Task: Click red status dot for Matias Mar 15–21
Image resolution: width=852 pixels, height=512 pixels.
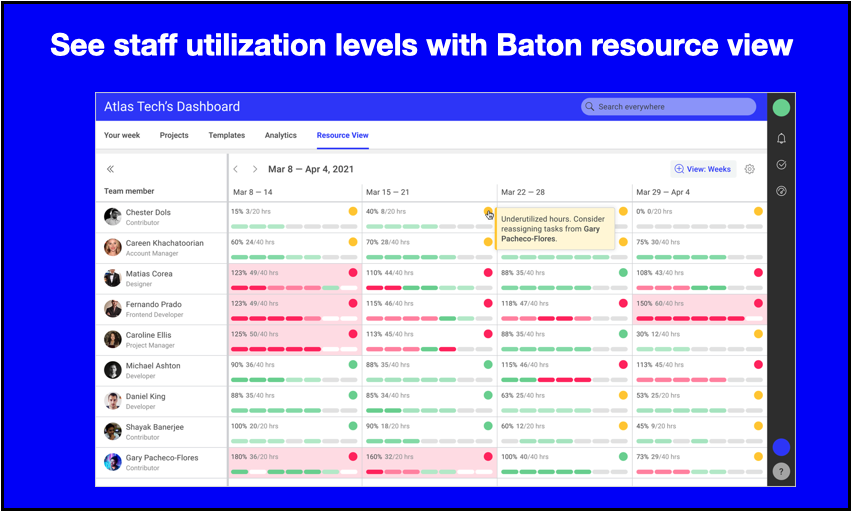Action: click(x=488, y=272)
